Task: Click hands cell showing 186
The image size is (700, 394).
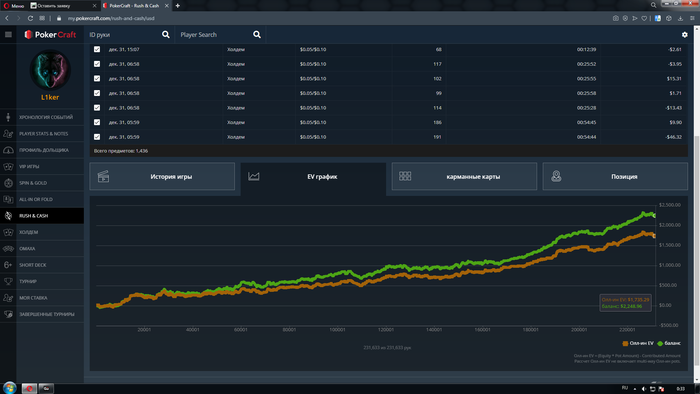Action: point(437,122)
